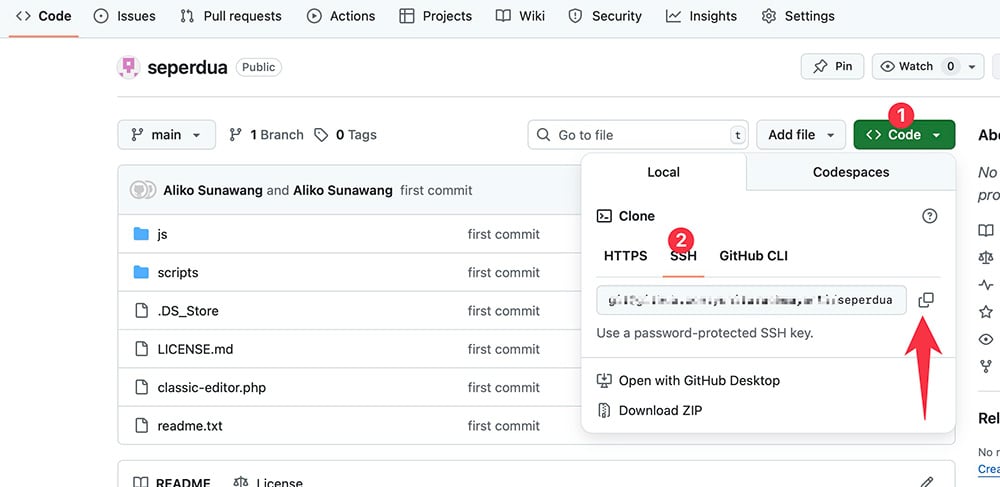Go to the Actions tab
The height and width of the screenshot is (487, 1000).
(x=341, y=16)
